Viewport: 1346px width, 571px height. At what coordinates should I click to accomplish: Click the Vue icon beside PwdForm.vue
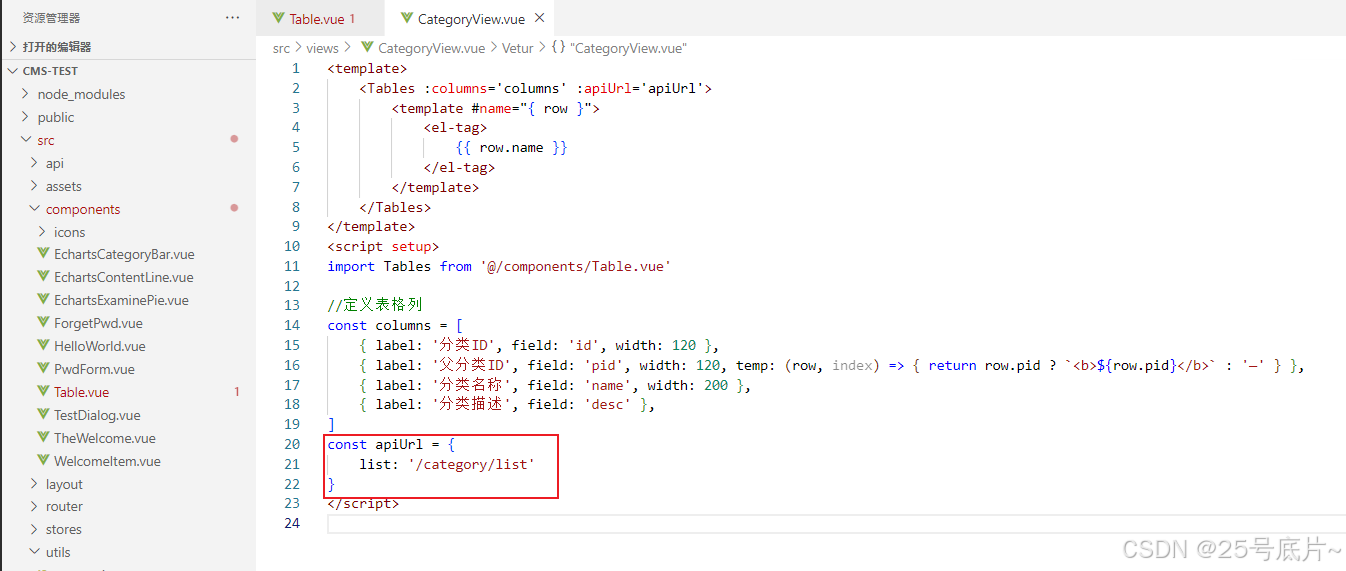coord(43,369)
